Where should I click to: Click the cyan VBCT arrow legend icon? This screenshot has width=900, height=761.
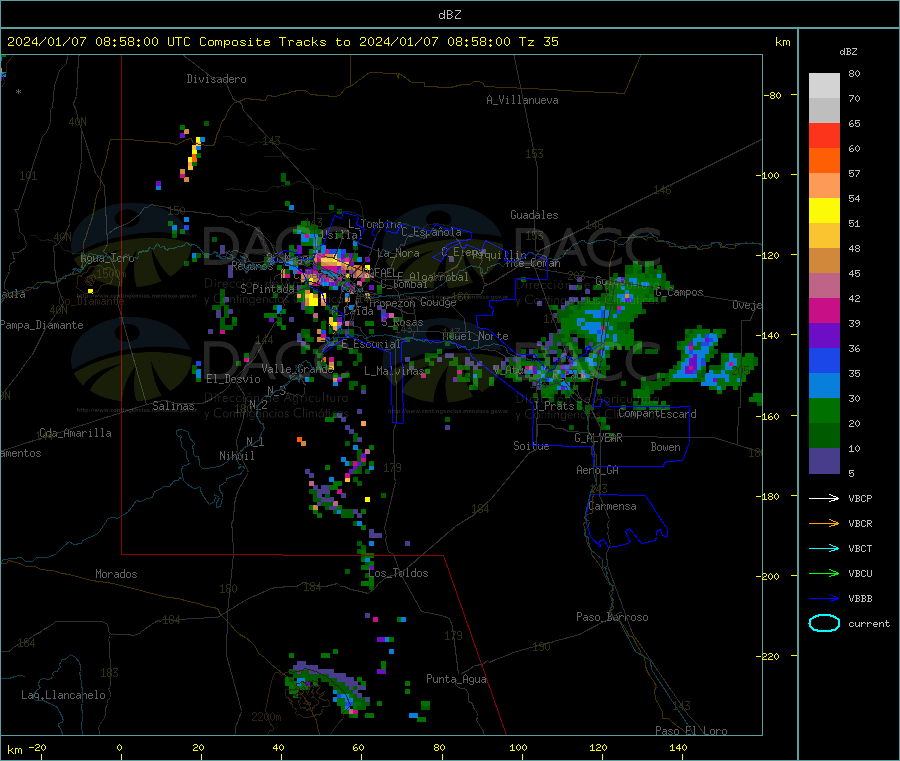[824, 548]
